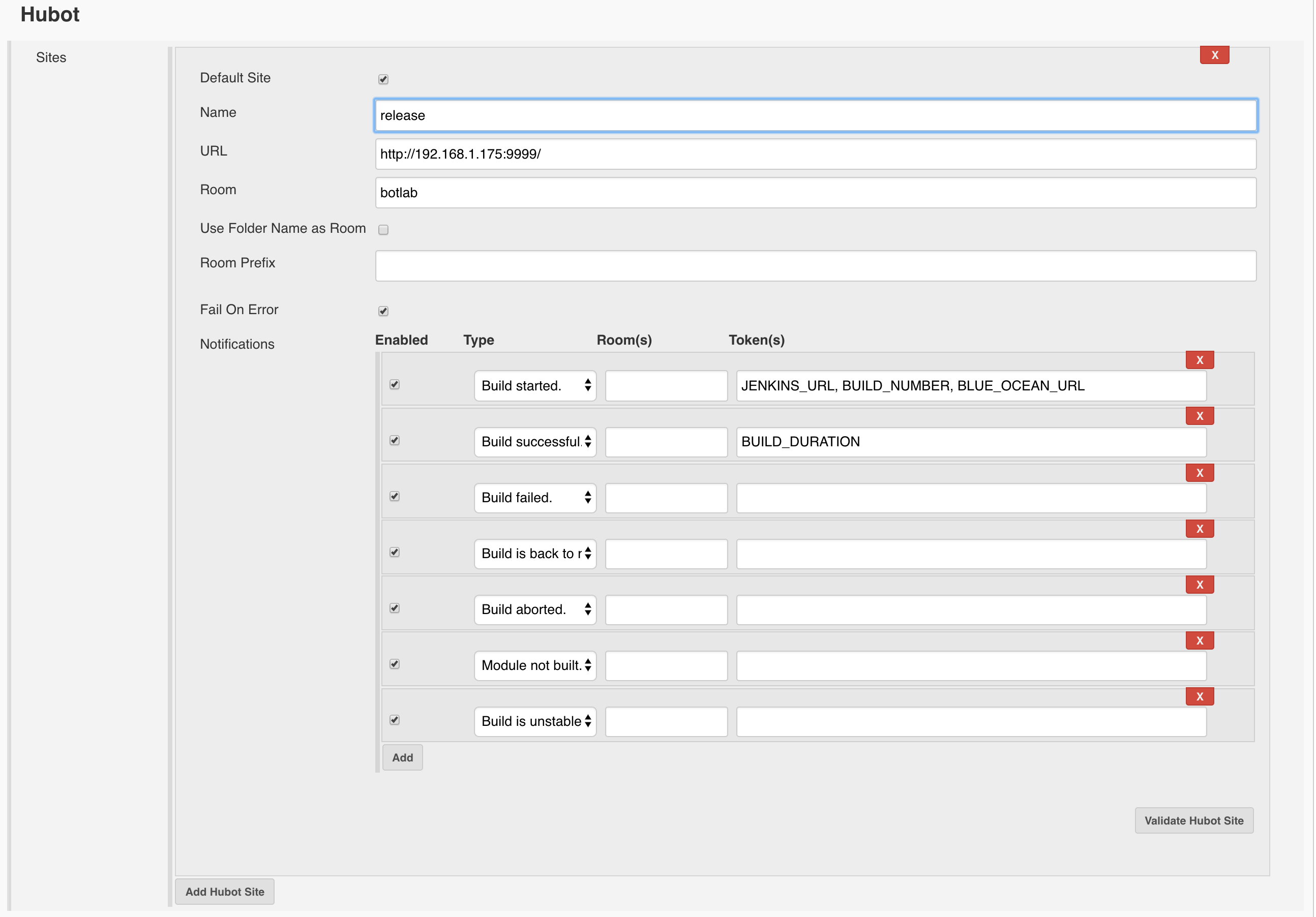Select the Sites menu item

(52, 57)
